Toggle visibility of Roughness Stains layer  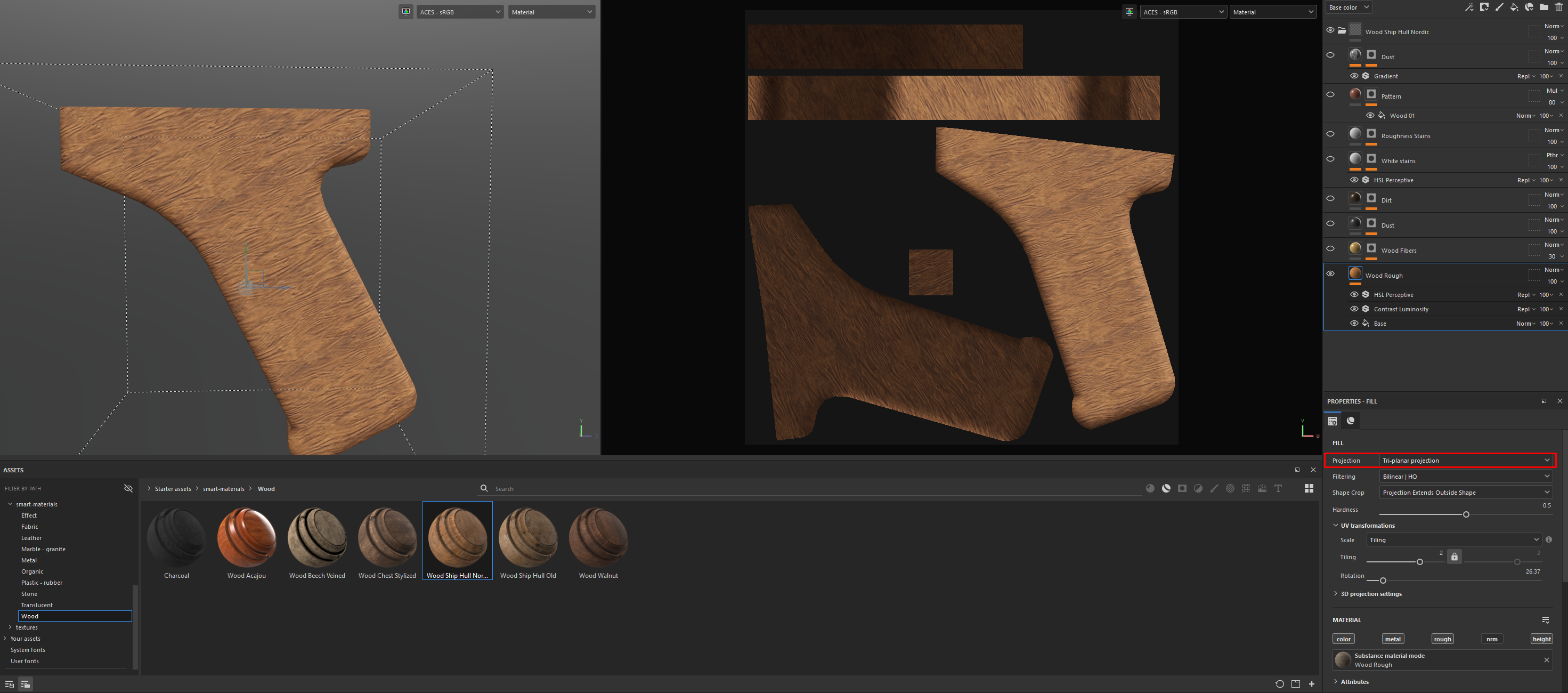[x=1330, y=134]
